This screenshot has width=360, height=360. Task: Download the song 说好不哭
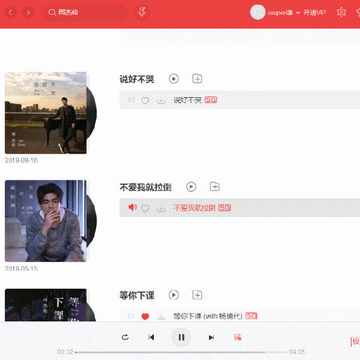tap(161, 100)
